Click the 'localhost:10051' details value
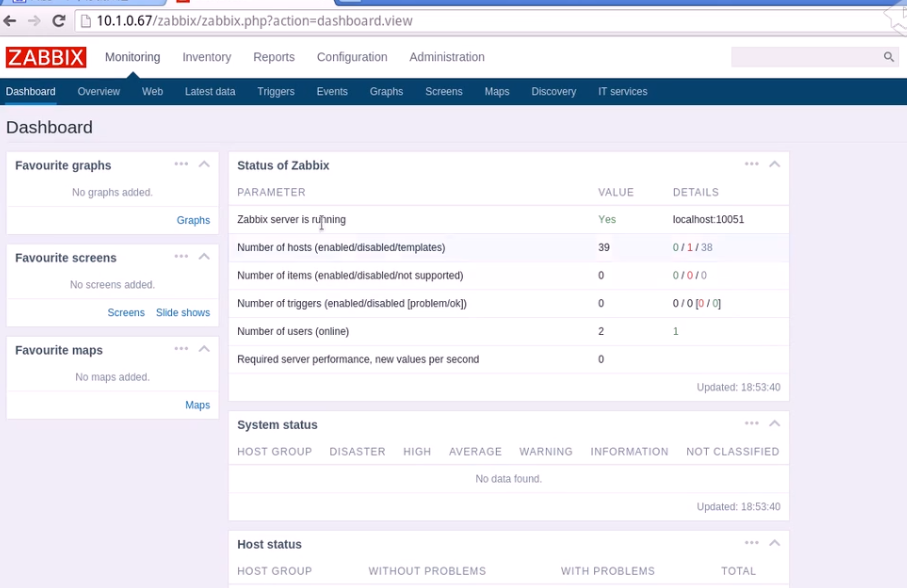The height and width of the screenshot is (588, 907). [x=708, y=220]
